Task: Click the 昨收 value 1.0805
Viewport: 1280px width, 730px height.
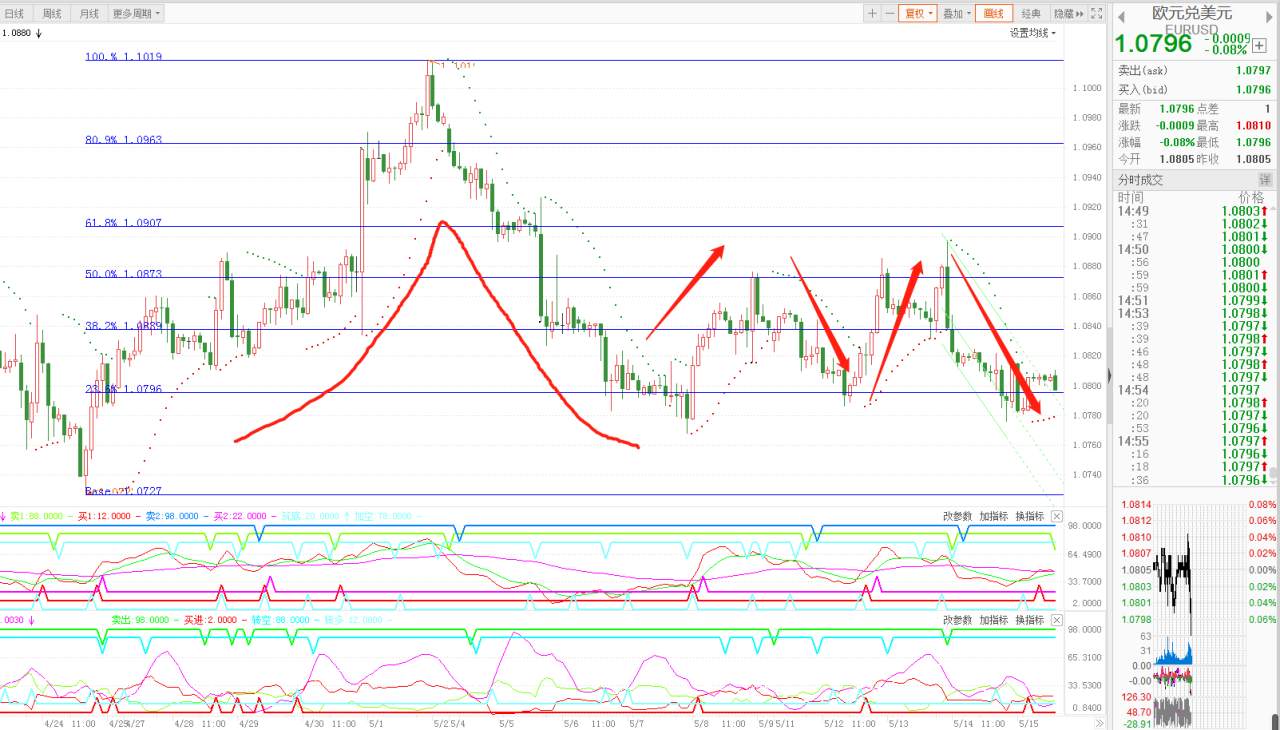Action: 1254,159
